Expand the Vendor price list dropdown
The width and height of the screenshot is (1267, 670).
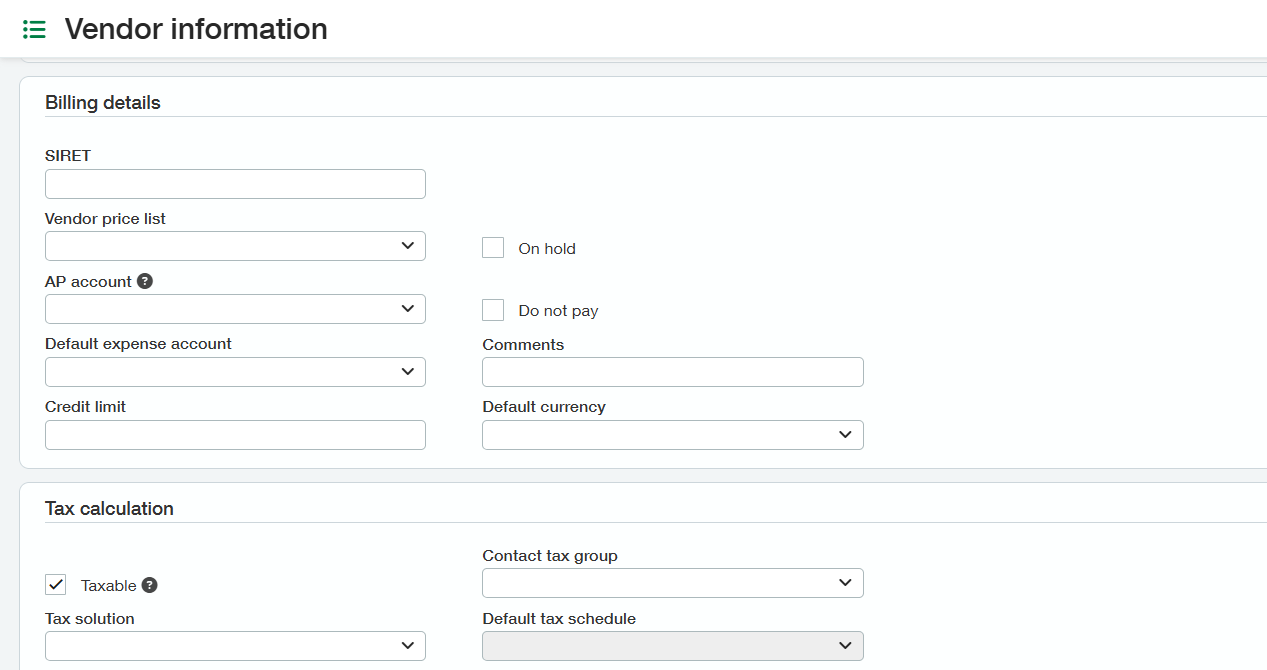(235, 246)
